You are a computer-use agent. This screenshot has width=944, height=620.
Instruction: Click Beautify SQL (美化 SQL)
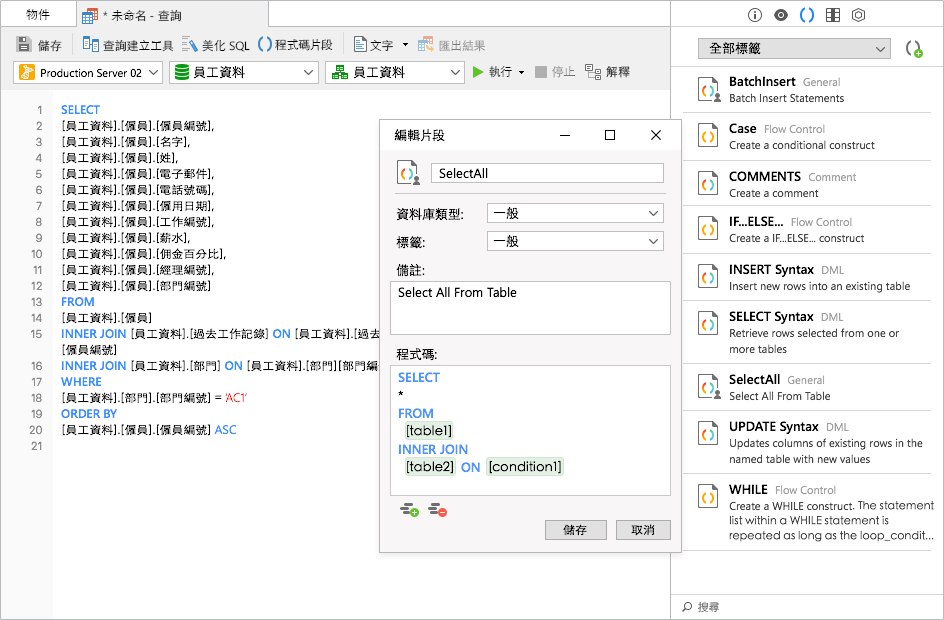point(216,45)
